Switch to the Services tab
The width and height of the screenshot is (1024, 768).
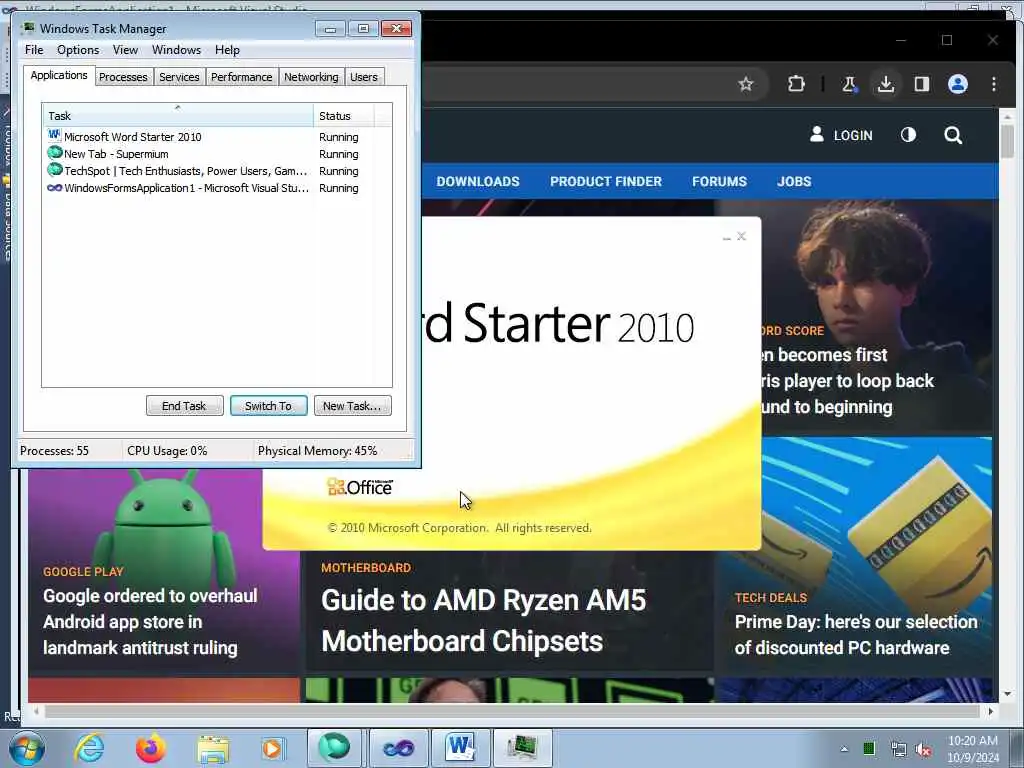179,77
